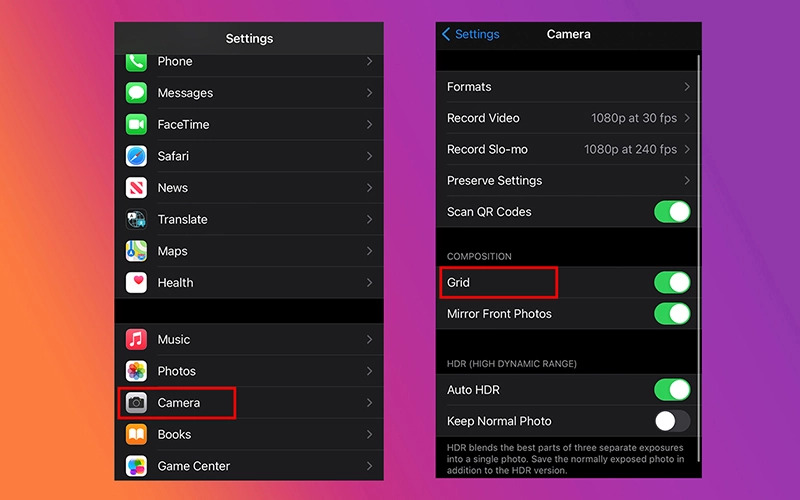Image resolution: width=800 pixels, height=500 pixels.
Task: Select the Record Slo-mo label
Action: tap(487, 149)
